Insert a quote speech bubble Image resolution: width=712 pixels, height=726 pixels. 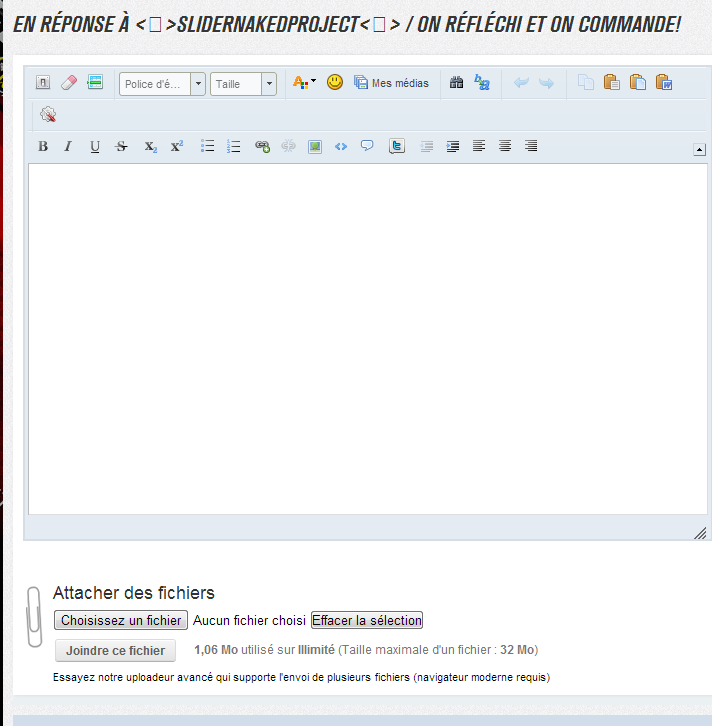[367, 146]
